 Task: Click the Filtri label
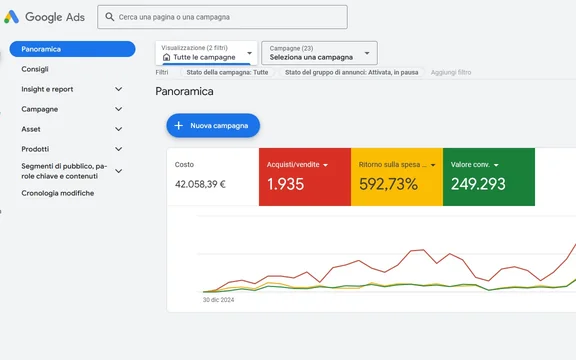162,72
